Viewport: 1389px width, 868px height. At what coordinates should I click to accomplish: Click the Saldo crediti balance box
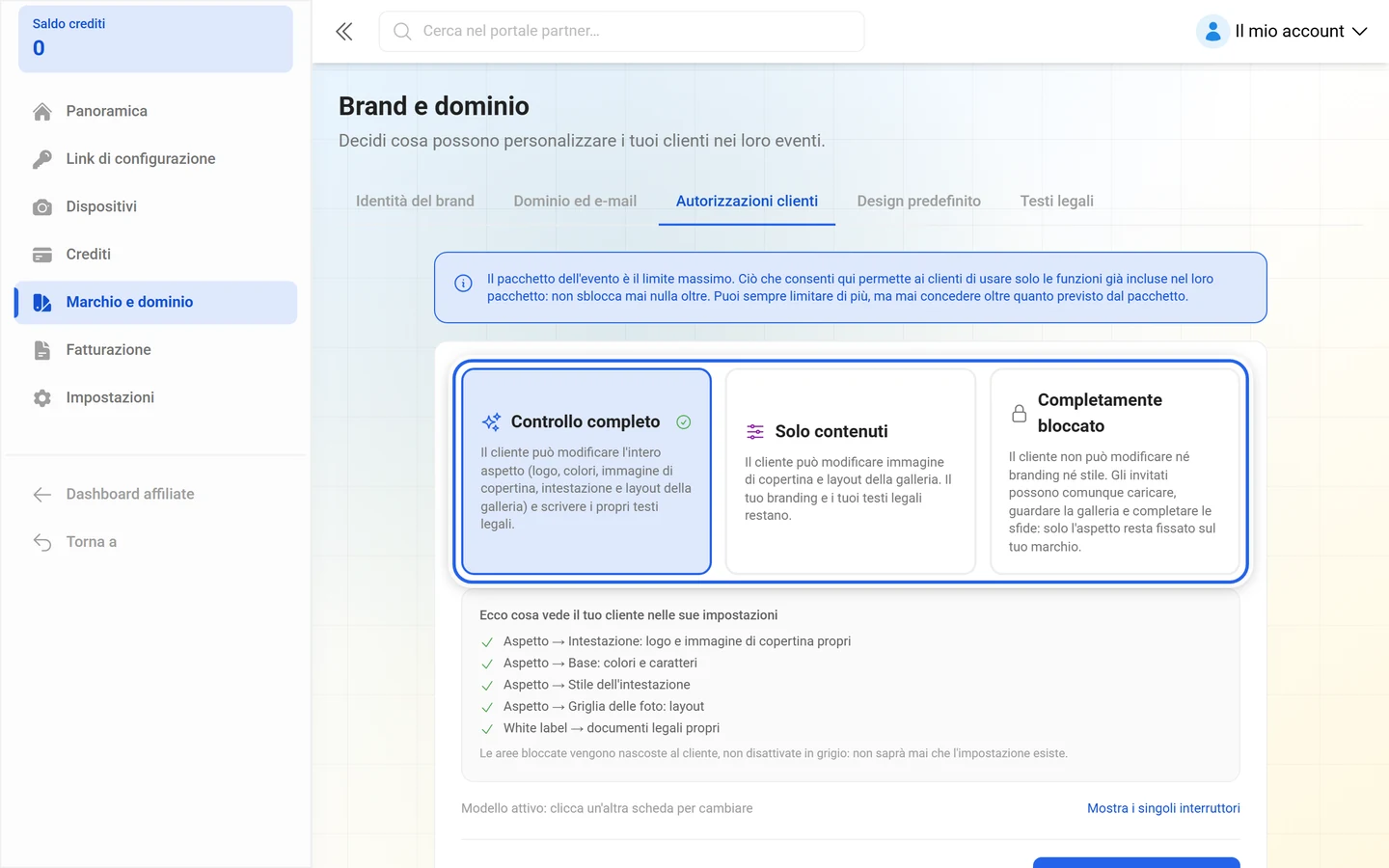(155, 39)
